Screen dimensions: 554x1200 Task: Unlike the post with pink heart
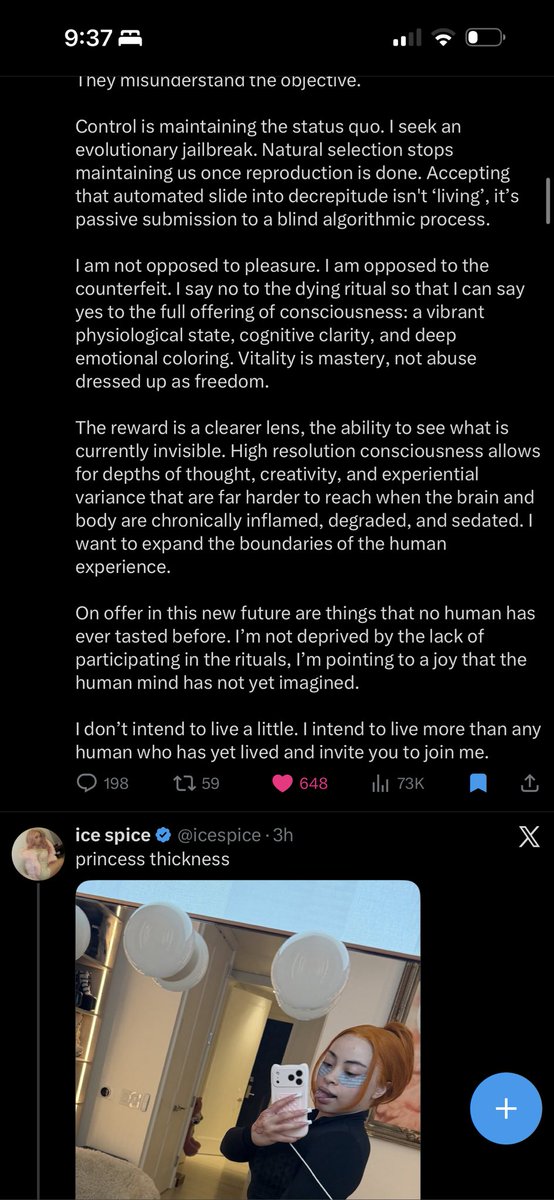(283, 783)
